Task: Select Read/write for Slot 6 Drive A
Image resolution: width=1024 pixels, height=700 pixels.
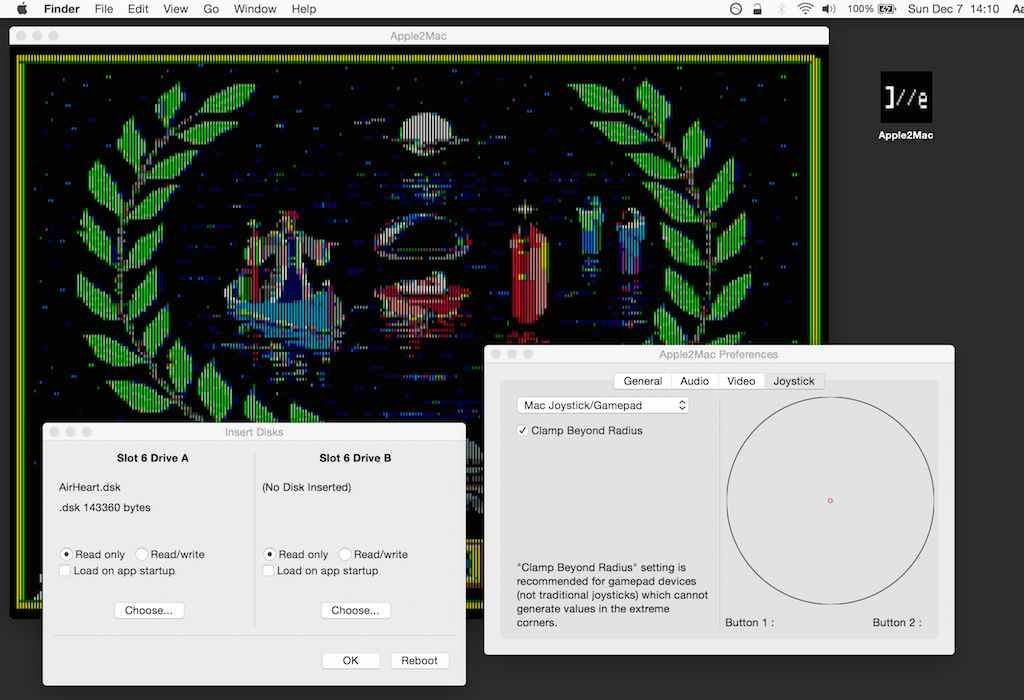Action: pyautogui.click(x=142, y=555)
